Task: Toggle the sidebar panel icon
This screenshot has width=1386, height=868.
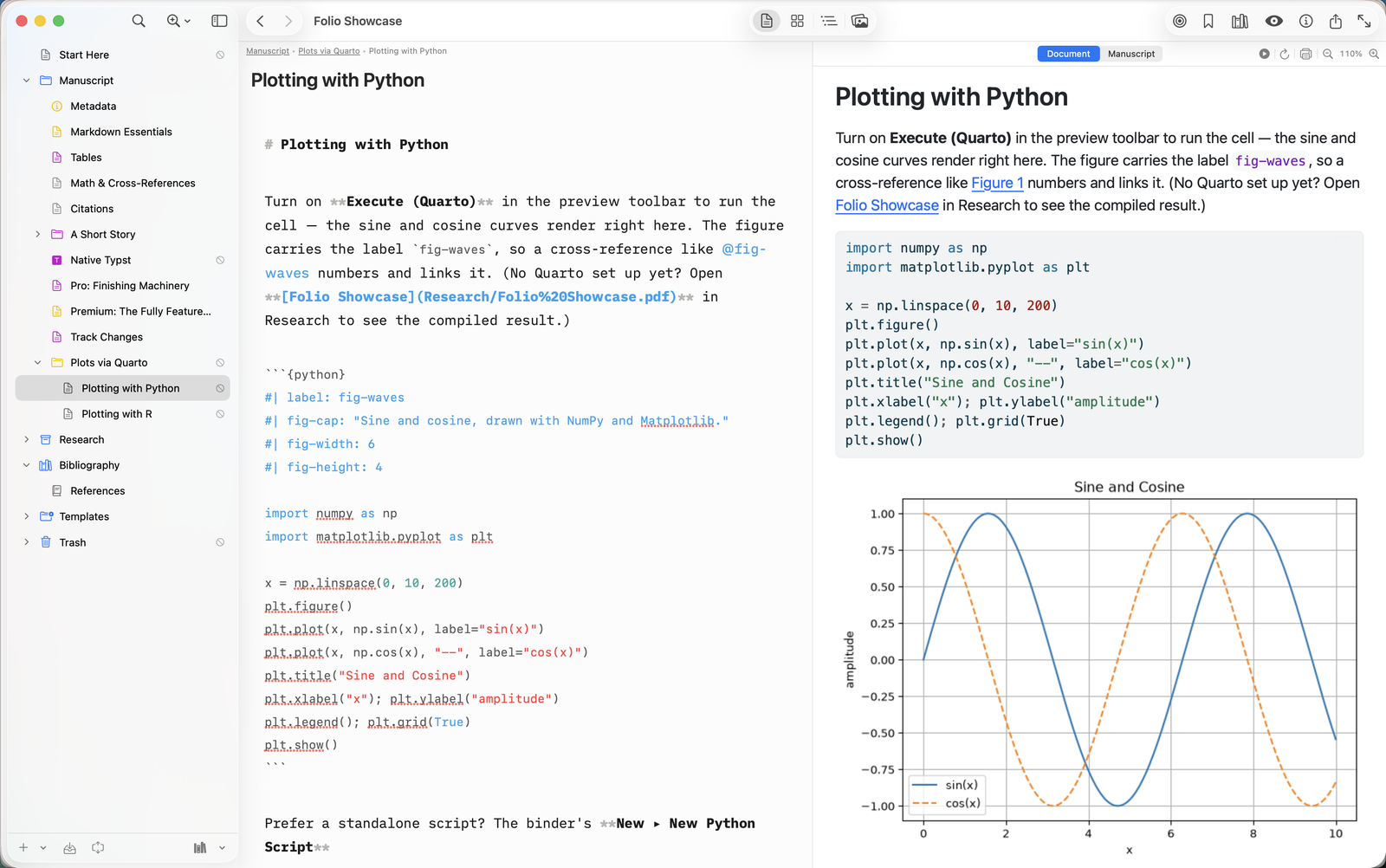Action: click(219, 21)
